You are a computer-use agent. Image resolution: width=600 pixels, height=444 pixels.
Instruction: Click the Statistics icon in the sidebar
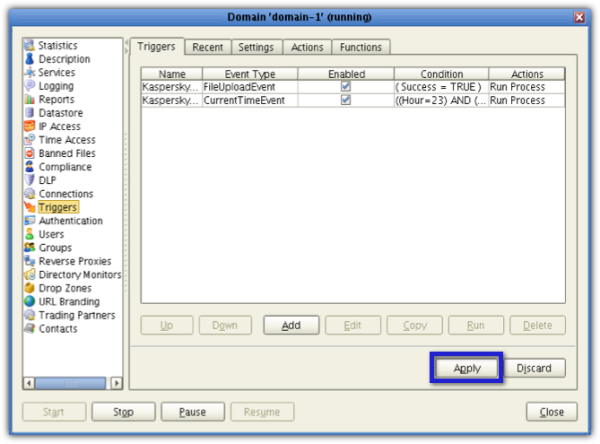point(30,46)
